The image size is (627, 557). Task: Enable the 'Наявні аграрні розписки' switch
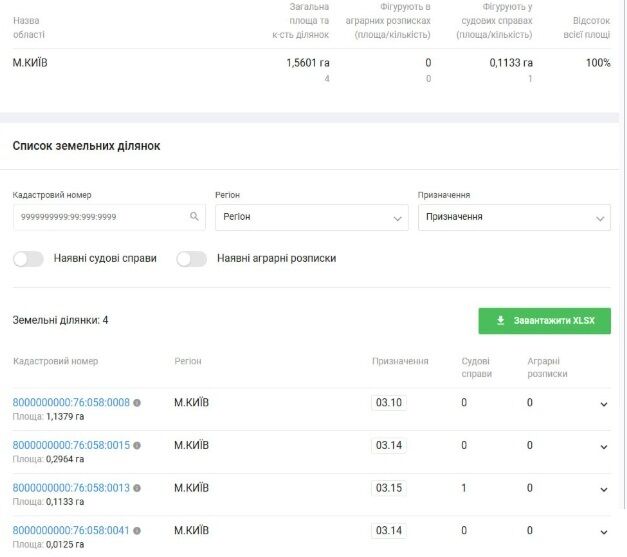tap(191, 259)
